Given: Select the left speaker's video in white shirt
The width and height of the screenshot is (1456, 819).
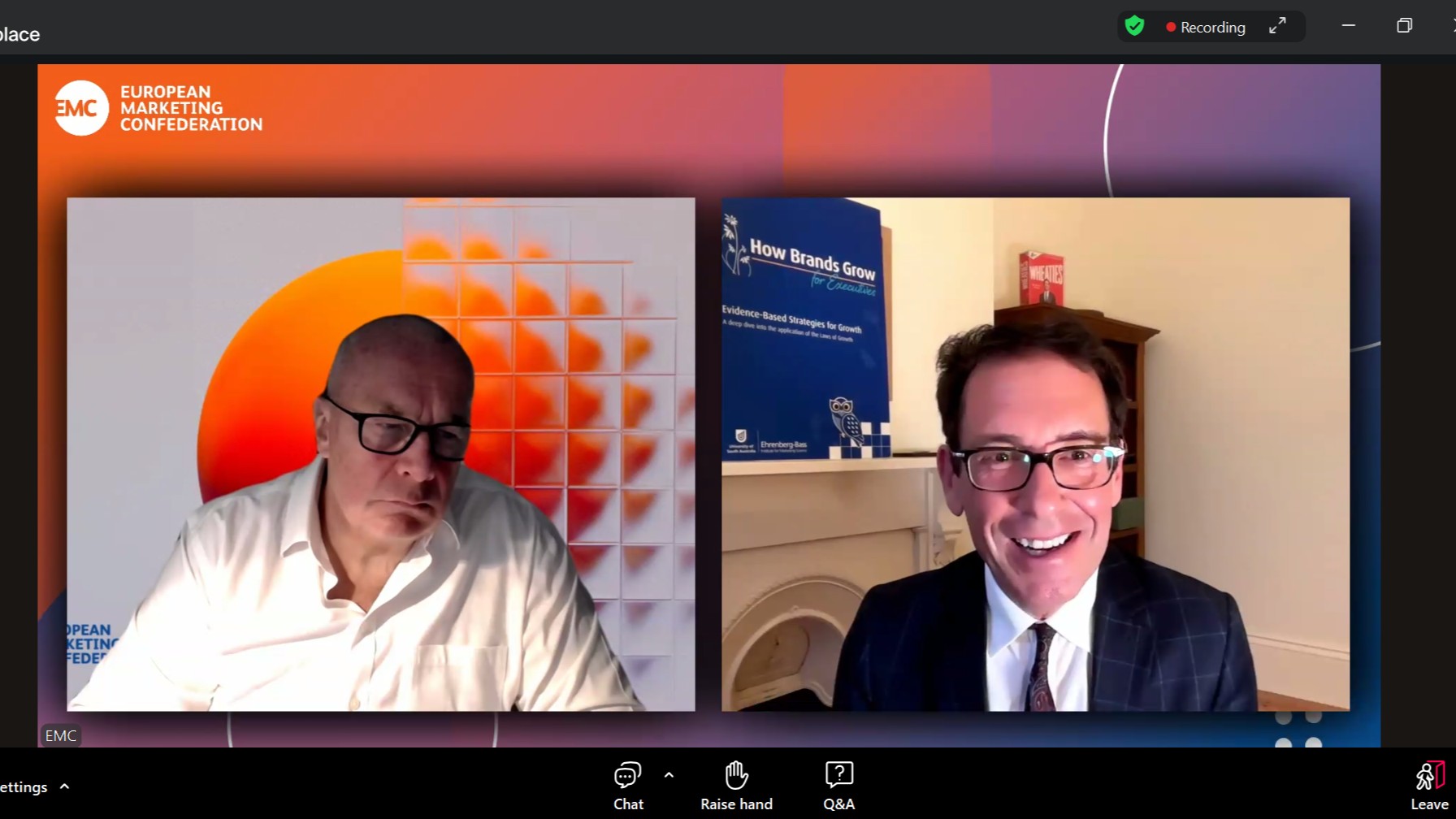Looking at the screenshot, I should coord(380,455).
